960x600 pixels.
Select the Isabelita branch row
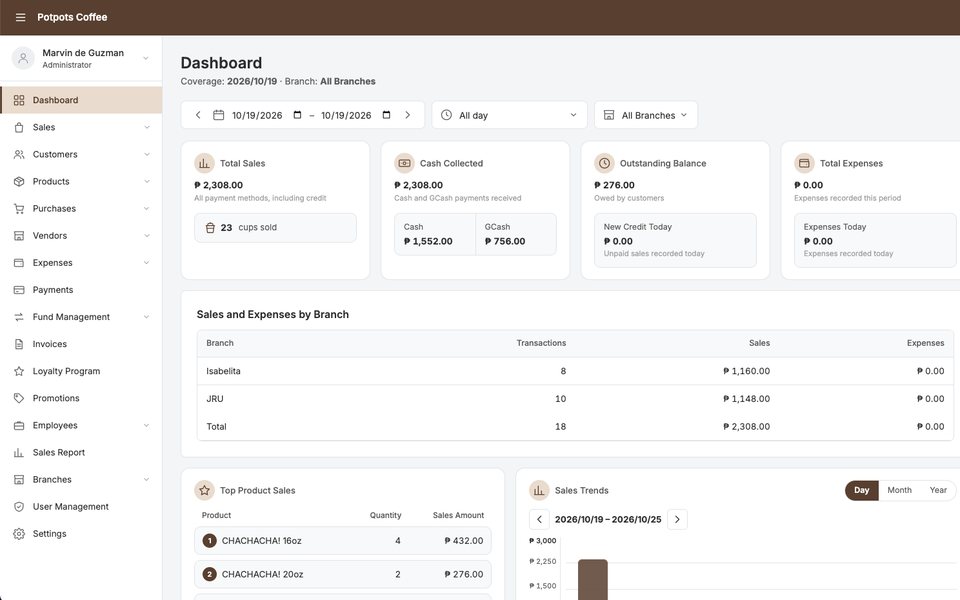(575, 371)
